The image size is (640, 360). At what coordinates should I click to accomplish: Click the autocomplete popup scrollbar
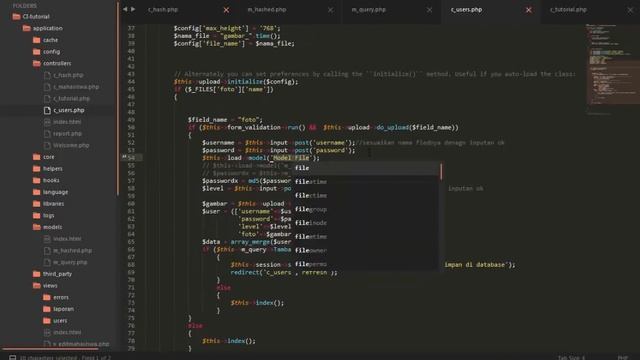[x=441, y=171]
